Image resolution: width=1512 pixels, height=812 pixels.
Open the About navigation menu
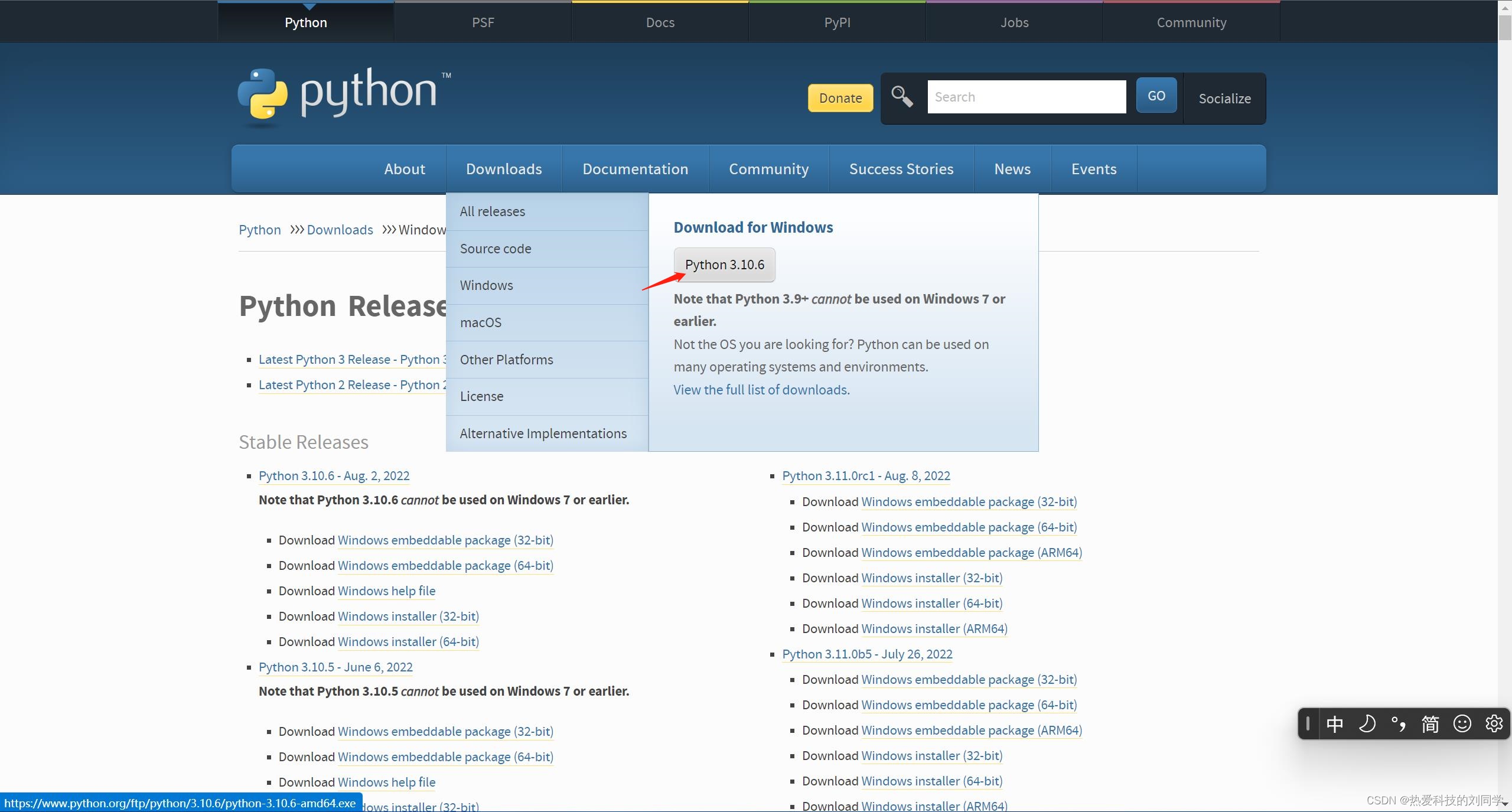tap(405, 169)
